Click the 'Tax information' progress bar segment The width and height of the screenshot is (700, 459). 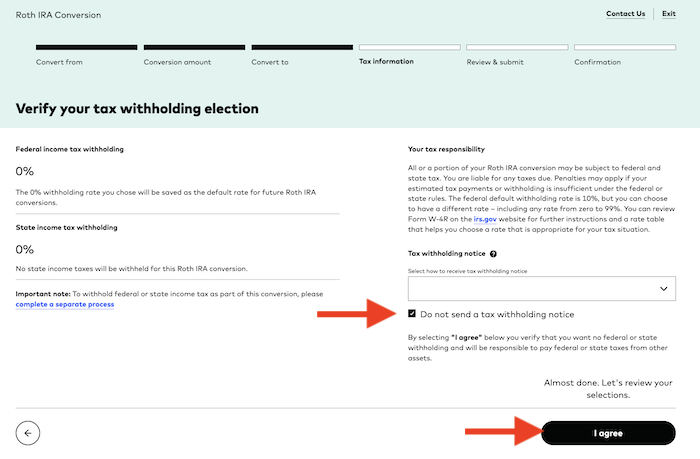pyautogui.click(x=408, y=47)
